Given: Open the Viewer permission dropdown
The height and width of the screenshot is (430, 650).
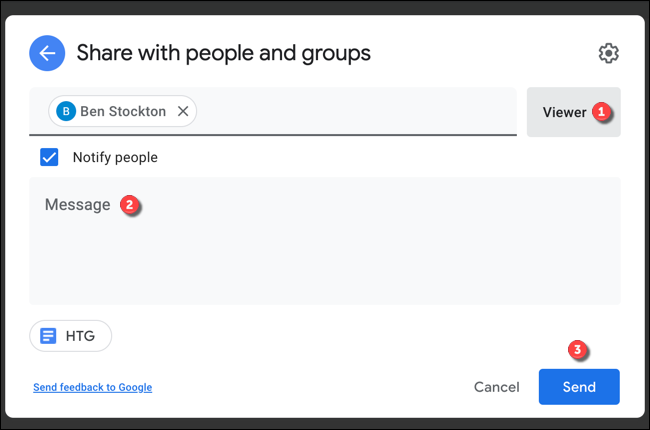Looking at the screenshot, I should coord(565,112).
